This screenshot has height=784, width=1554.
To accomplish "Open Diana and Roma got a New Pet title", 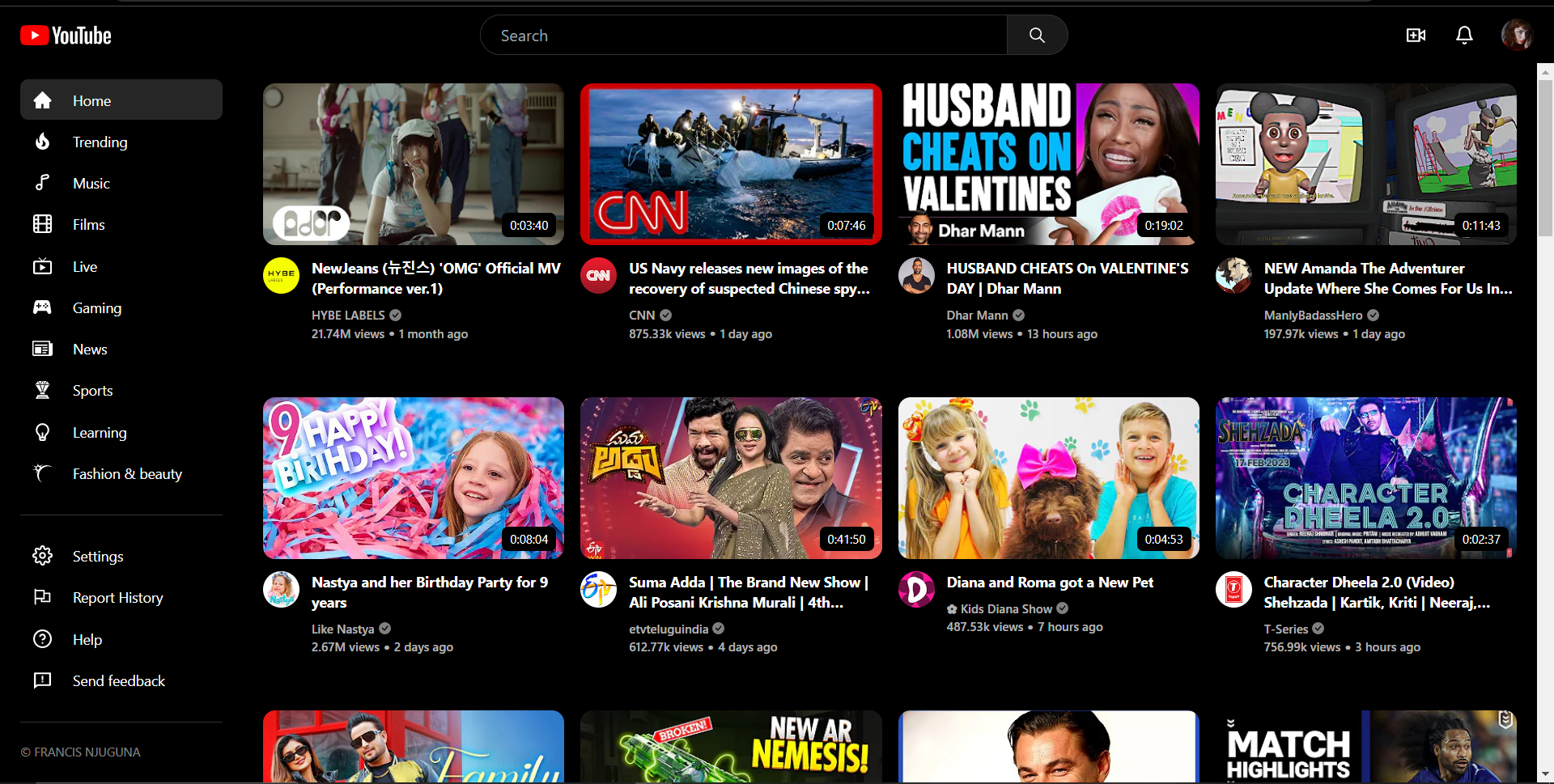I will point(1050,583).
